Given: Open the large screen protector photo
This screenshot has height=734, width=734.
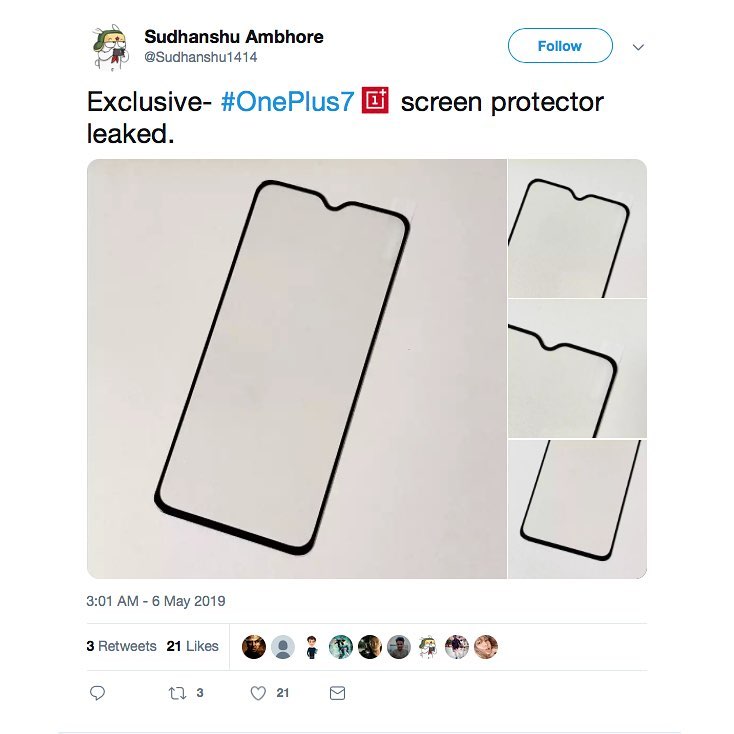Looking at the screenshot, I should click(297, 369).
